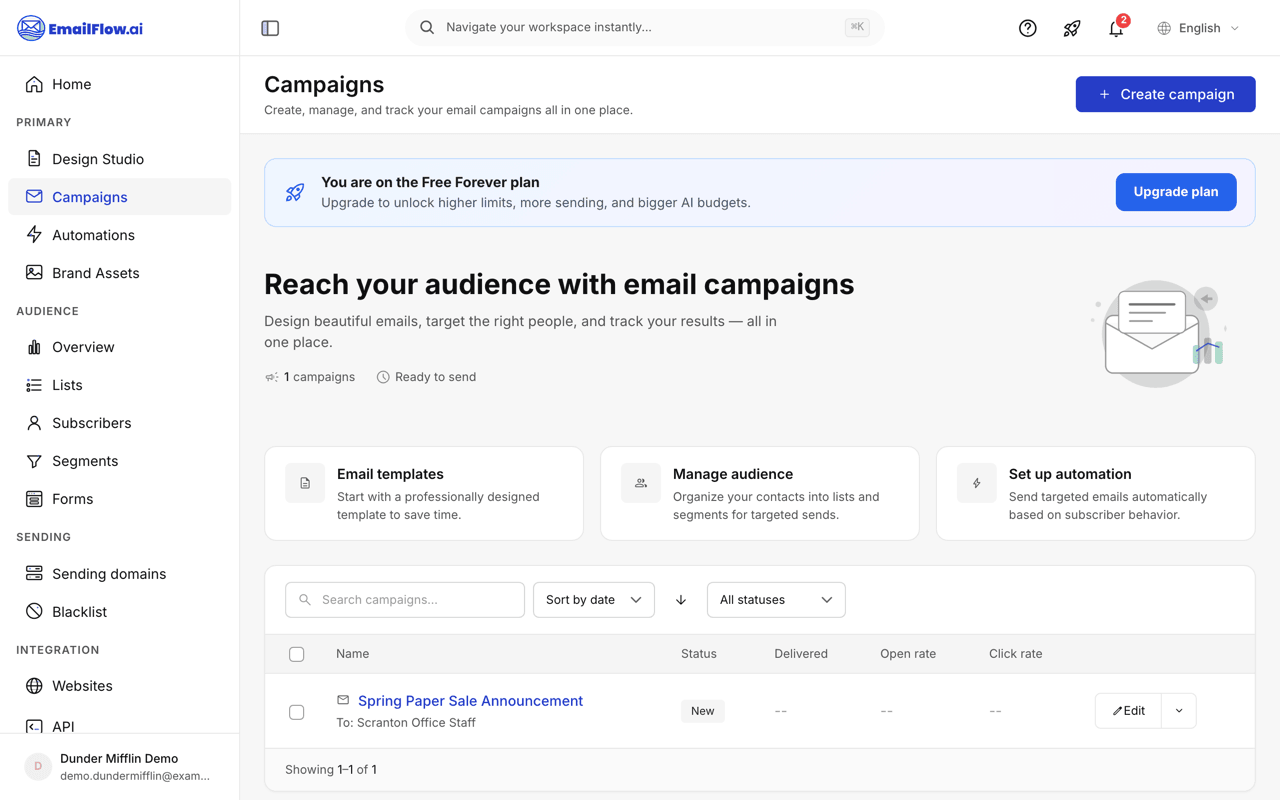Image resolution: width=1280 pixels, height=800 pixels.
Task: Edit the Spring Paper Sale campaign
Action: pyautogui.click(x=1128, y=711)
